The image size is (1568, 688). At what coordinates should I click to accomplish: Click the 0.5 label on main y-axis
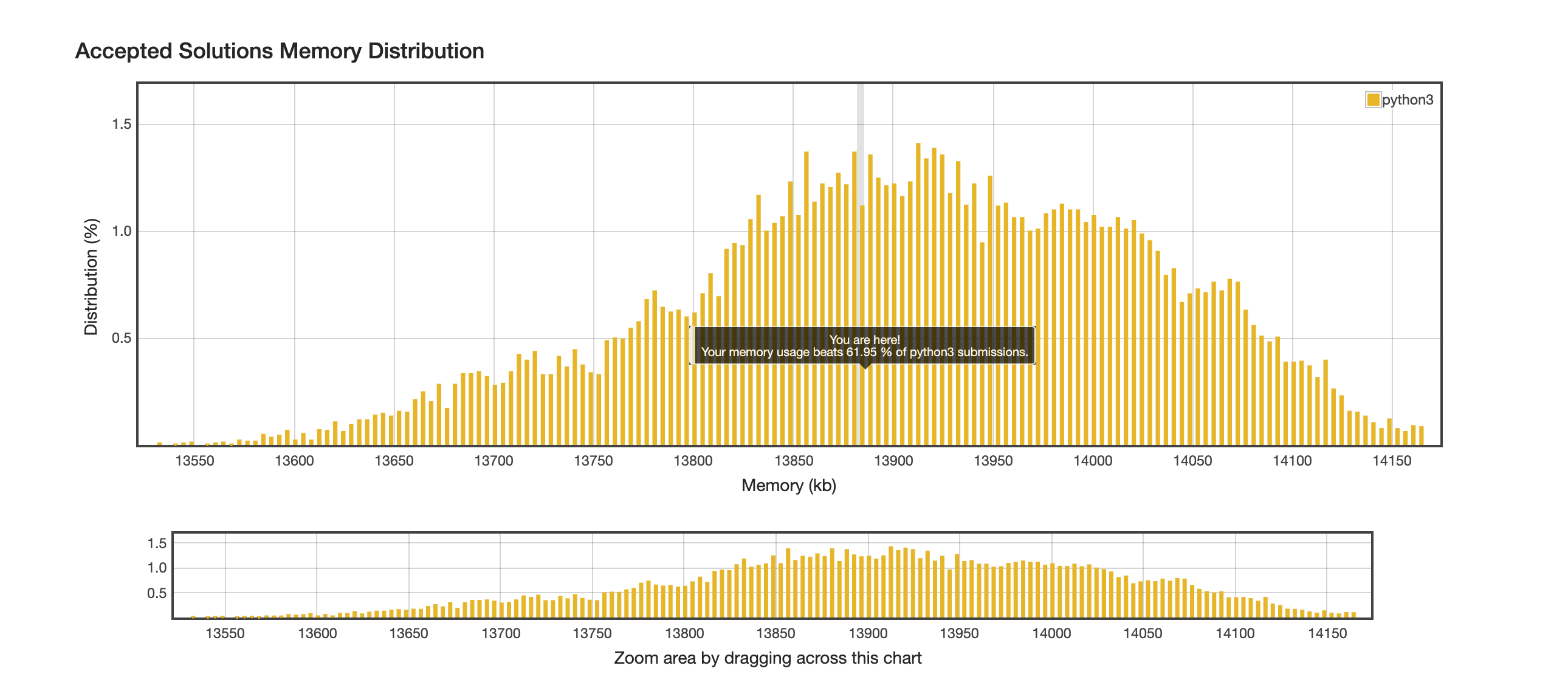pyautogui.click(x=122, y=338)
